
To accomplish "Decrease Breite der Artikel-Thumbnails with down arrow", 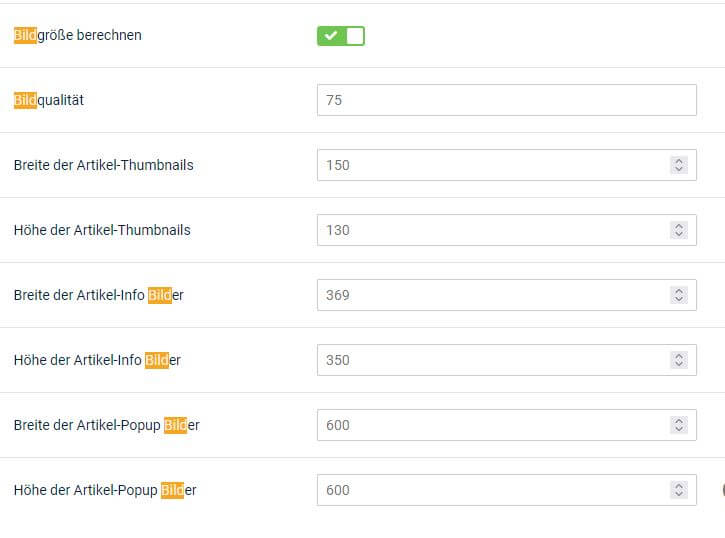I will (679, 169).
